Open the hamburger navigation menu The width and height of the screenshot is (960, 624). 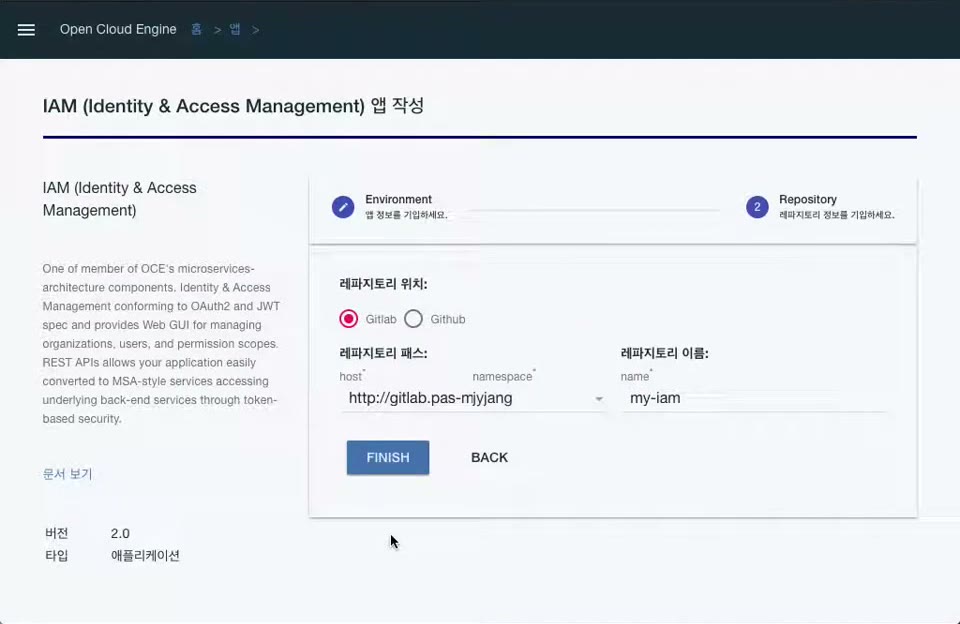[26, 29]
